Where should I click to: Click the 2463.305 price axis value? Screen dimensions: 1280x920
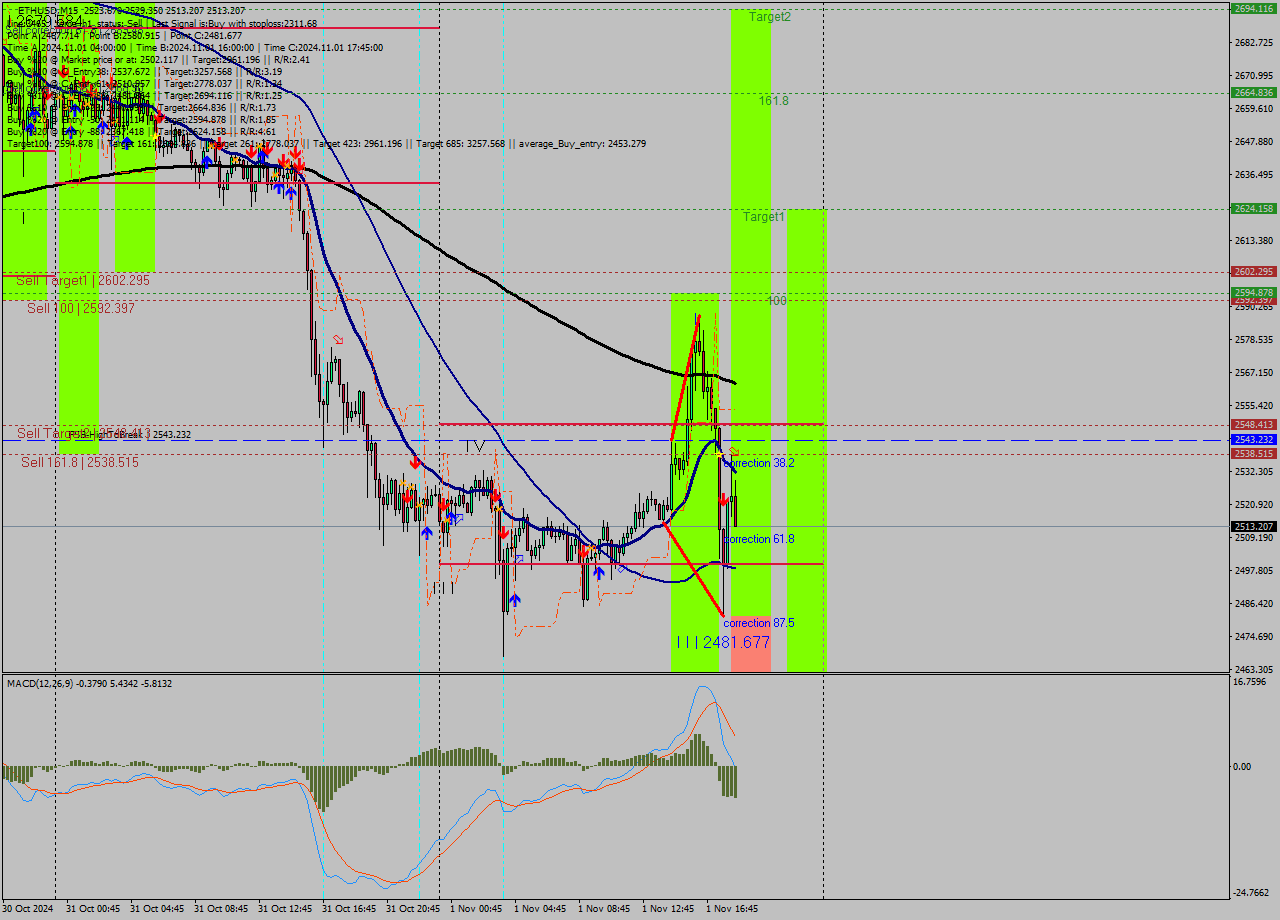tap(1254, 670)
